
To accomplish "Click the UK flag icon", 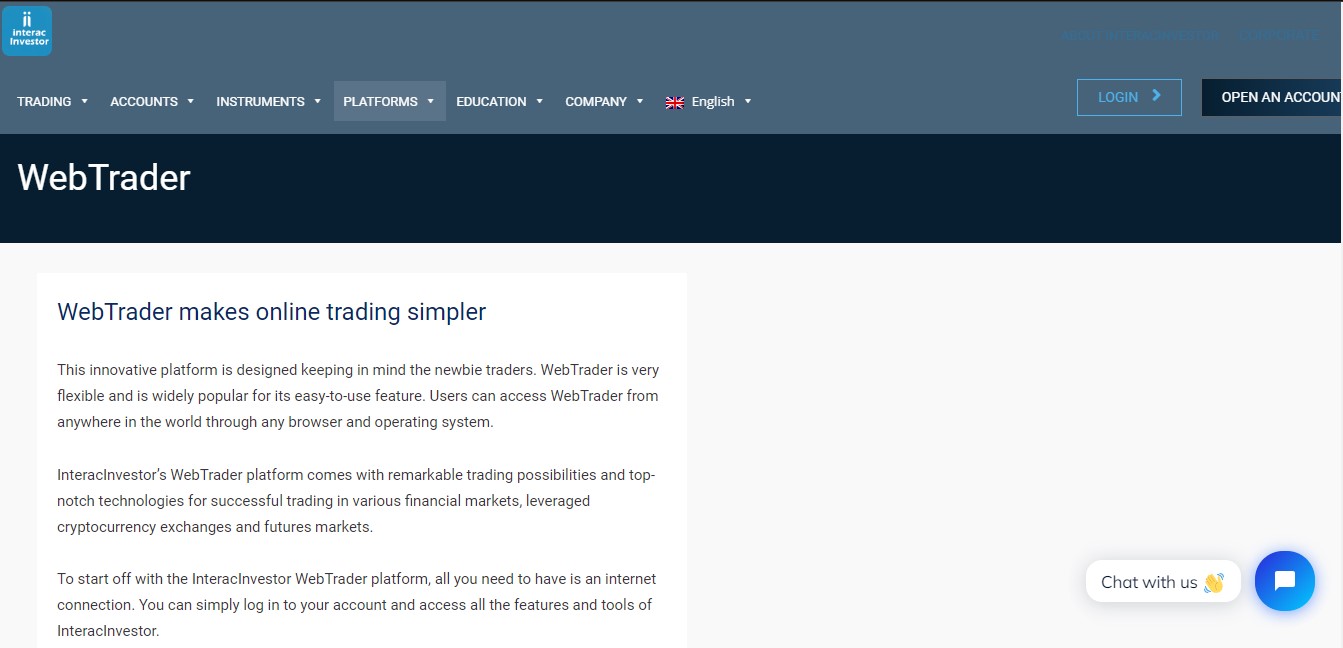I will point(675,102).
